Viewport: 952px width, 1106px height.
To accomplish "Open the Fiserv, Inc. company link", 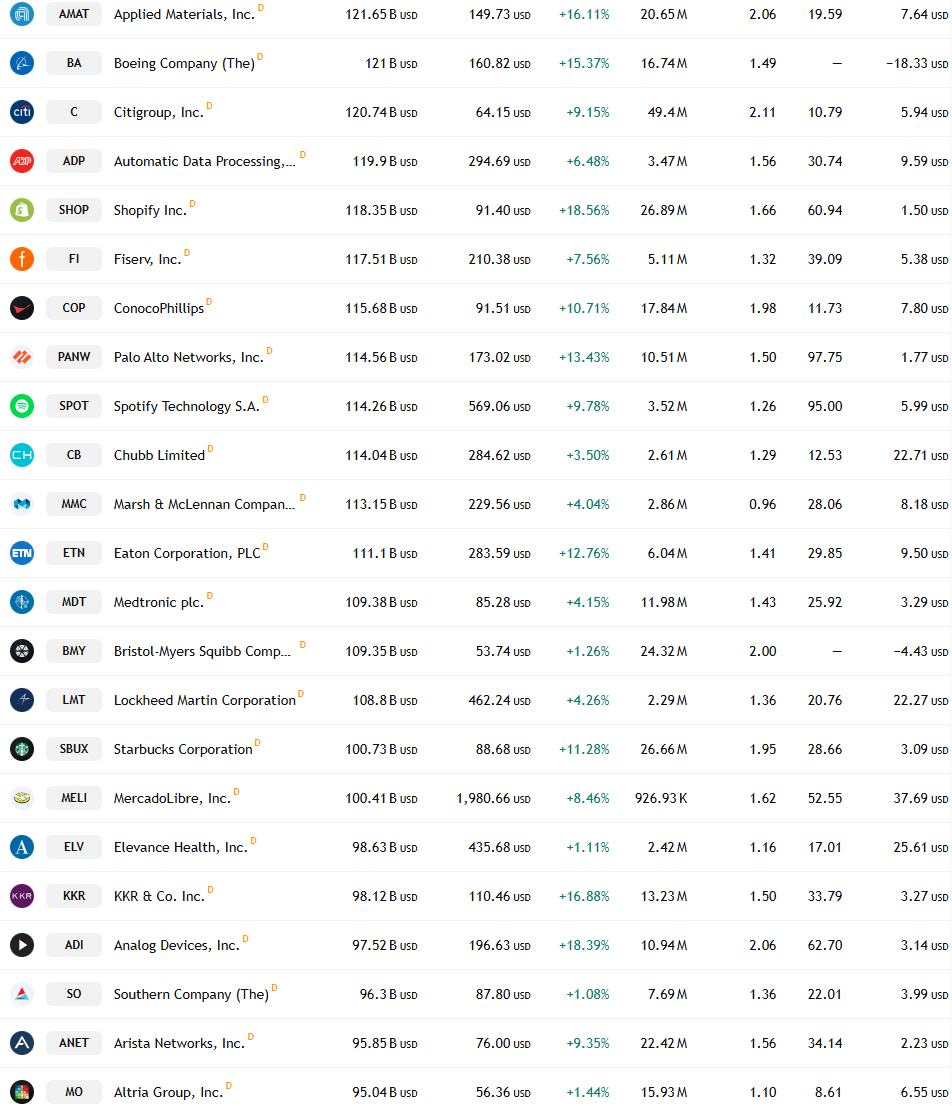I will [147, 260].
